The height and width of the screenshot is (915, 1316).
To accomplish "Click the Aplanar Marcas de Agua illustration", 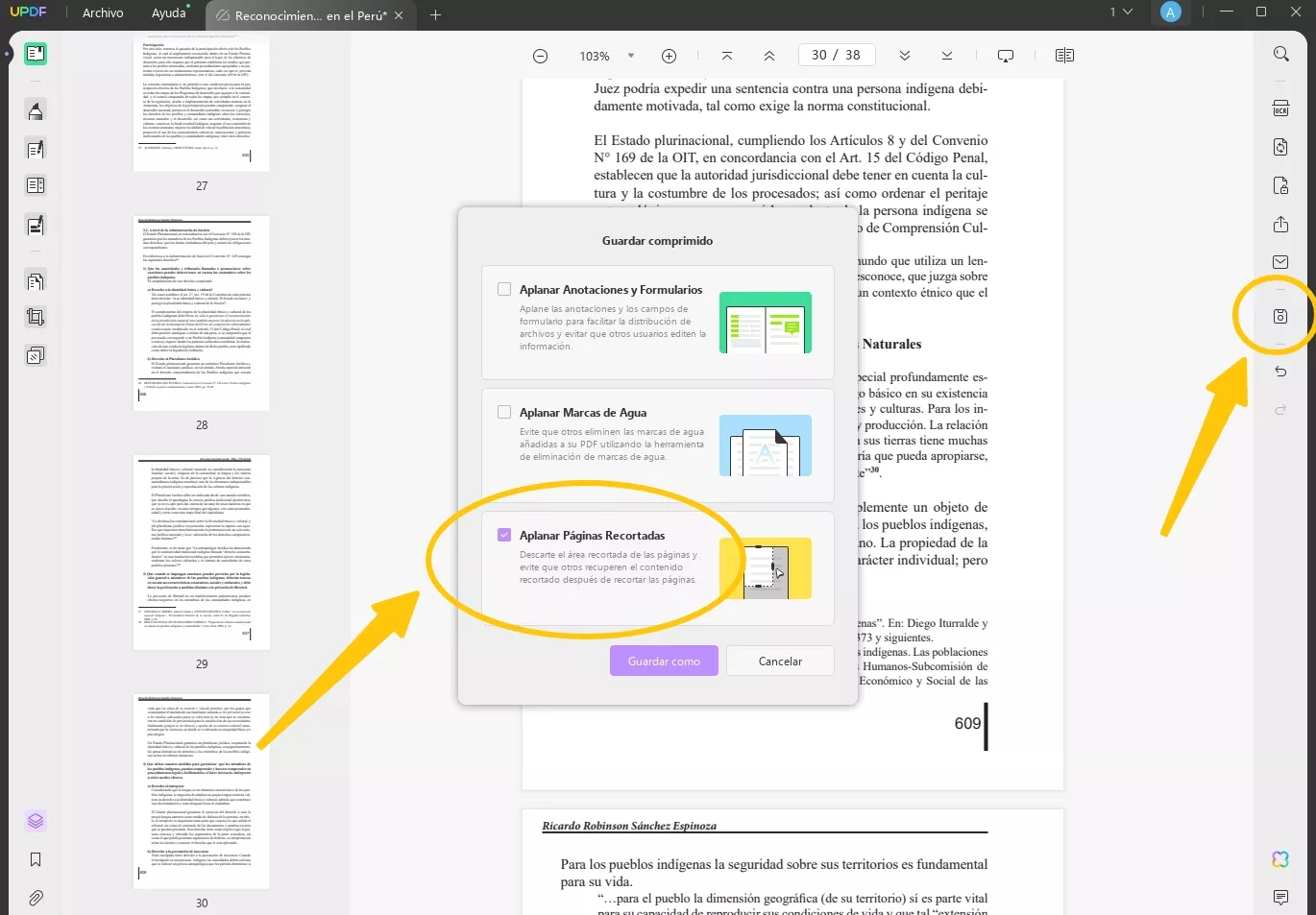I will [766, 445].
